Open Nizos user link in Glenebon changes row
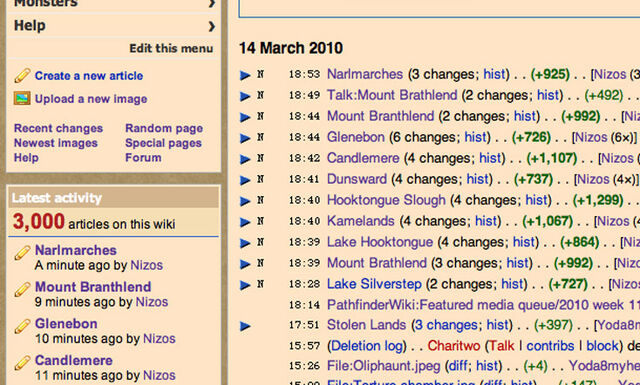The image size is (640, 385). point(591,137)
